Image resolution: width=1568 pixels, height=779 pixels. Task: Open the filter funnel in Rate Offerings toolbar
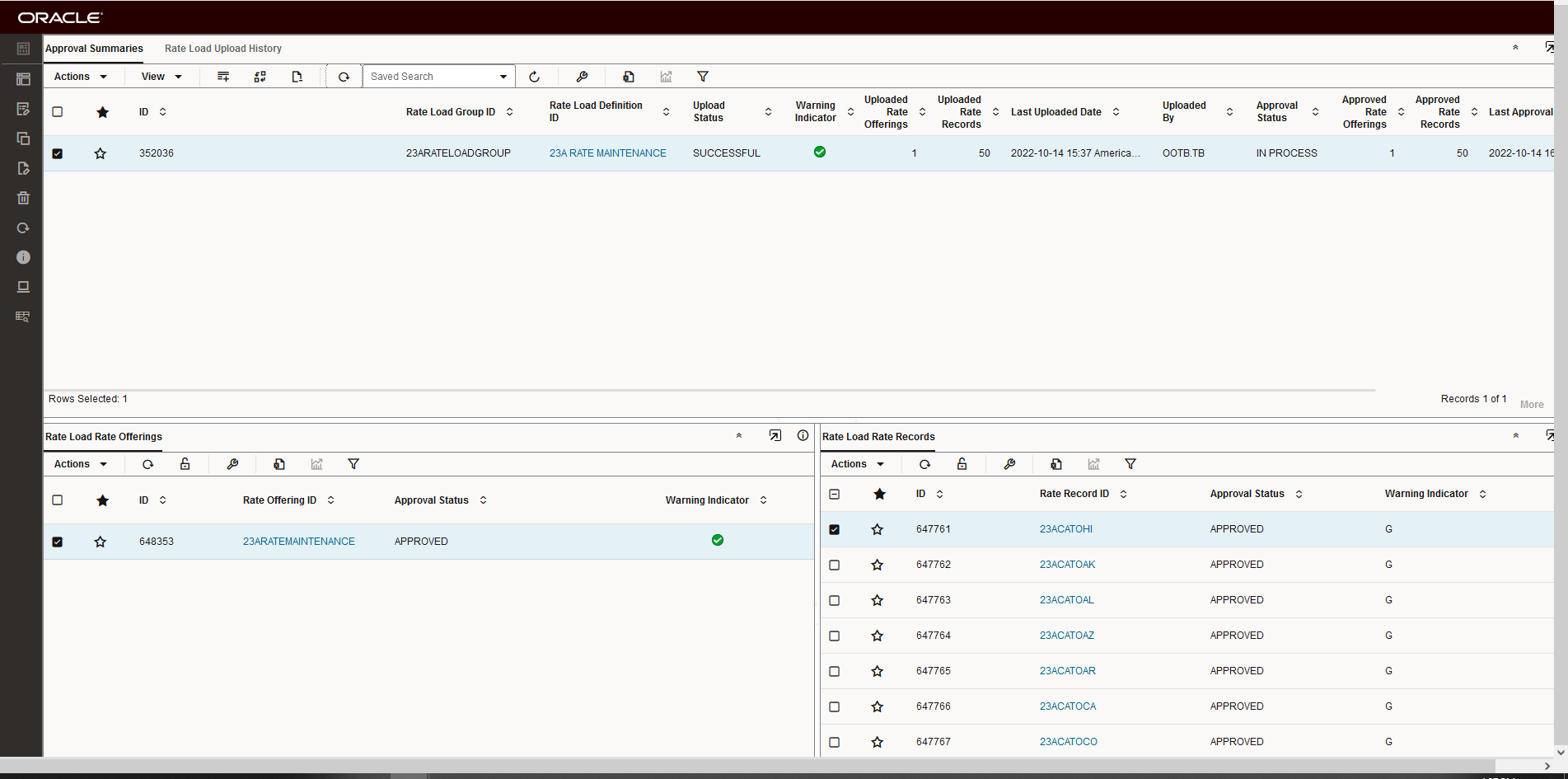coord(353,464)
